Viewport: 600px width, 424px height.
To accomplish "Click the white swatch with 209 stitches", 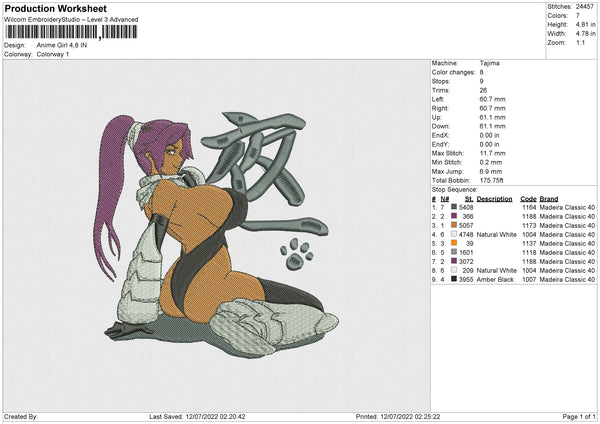I will tap(454, 270).
